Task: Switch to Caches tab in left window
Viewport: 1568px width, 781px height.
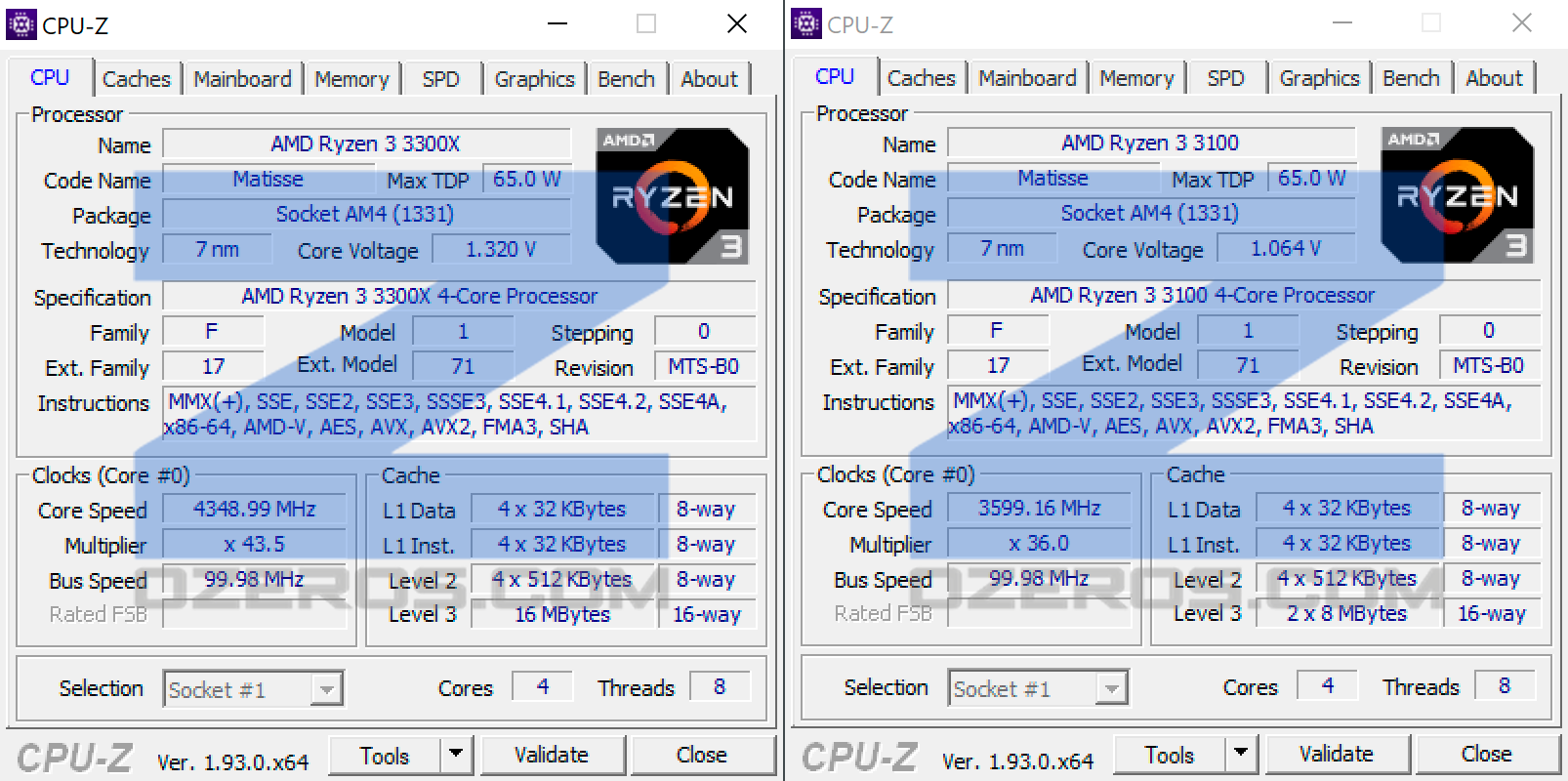Action: (137, 79)
